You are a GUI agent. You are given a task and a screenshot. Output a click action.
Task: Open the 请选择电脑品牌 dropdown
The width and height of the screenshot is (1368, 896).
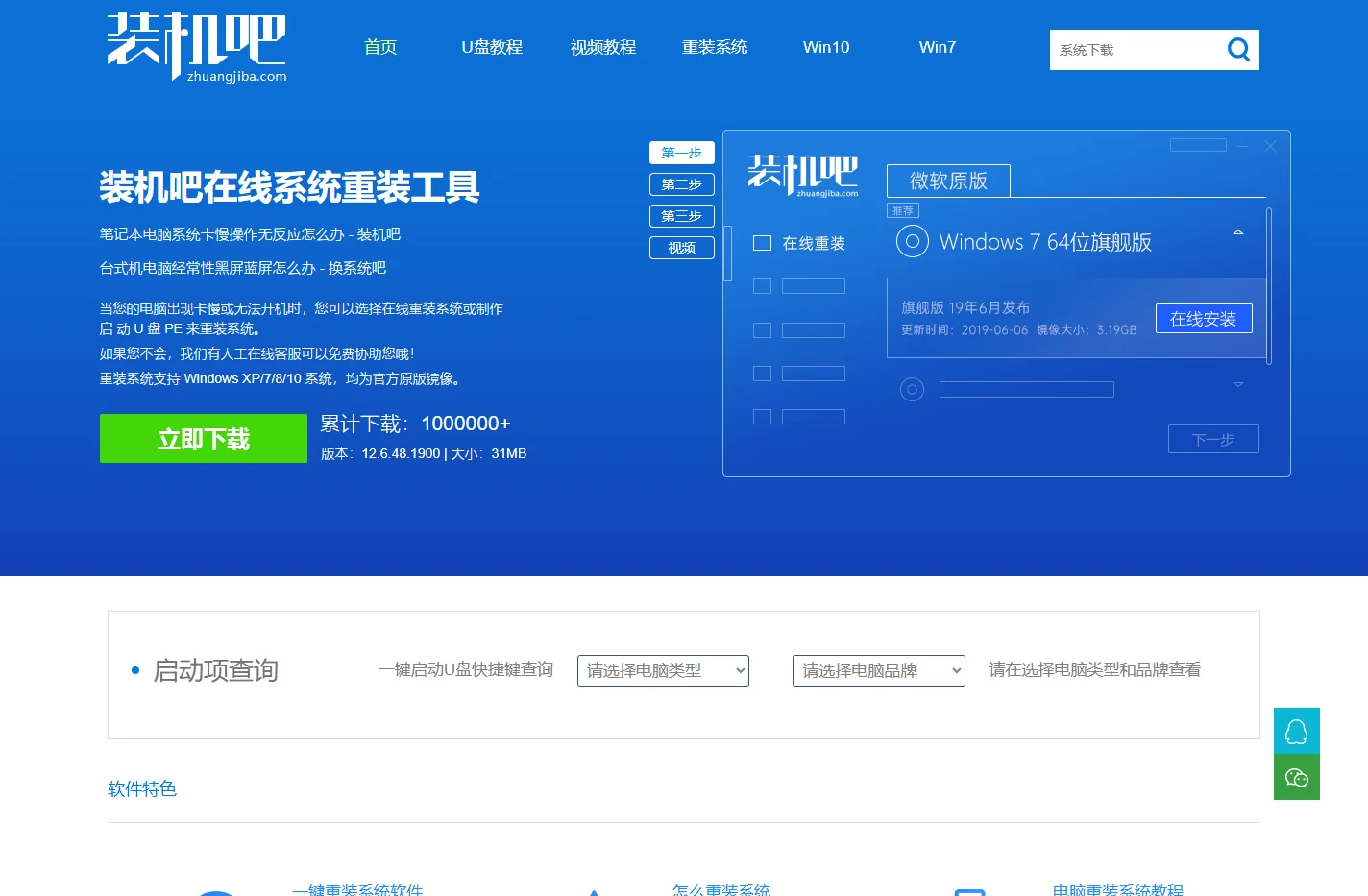pyautogui.click(x=879, y=670)
